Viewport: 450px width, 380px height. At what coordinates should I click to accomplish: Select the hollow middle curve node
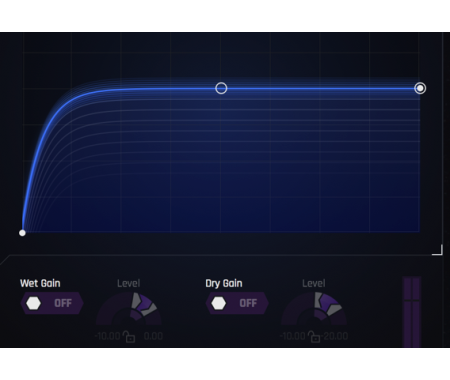(221, 88)
